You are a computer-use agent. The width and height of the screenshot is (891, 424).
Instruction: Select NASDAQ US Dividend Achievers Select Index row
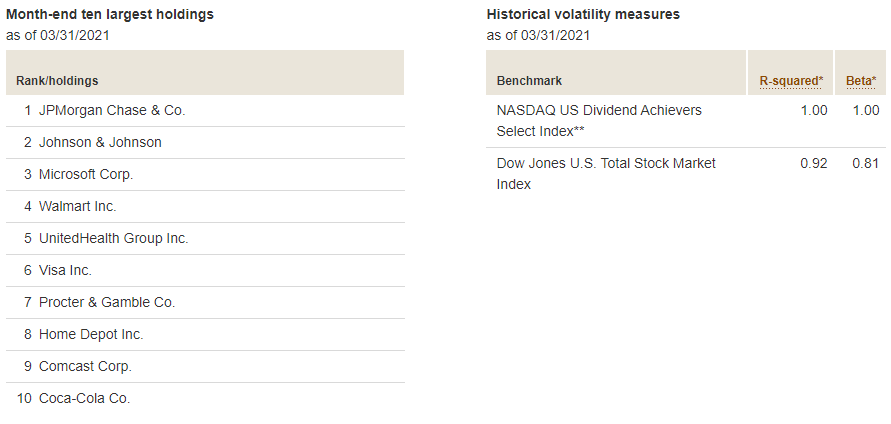pos(684,121)
